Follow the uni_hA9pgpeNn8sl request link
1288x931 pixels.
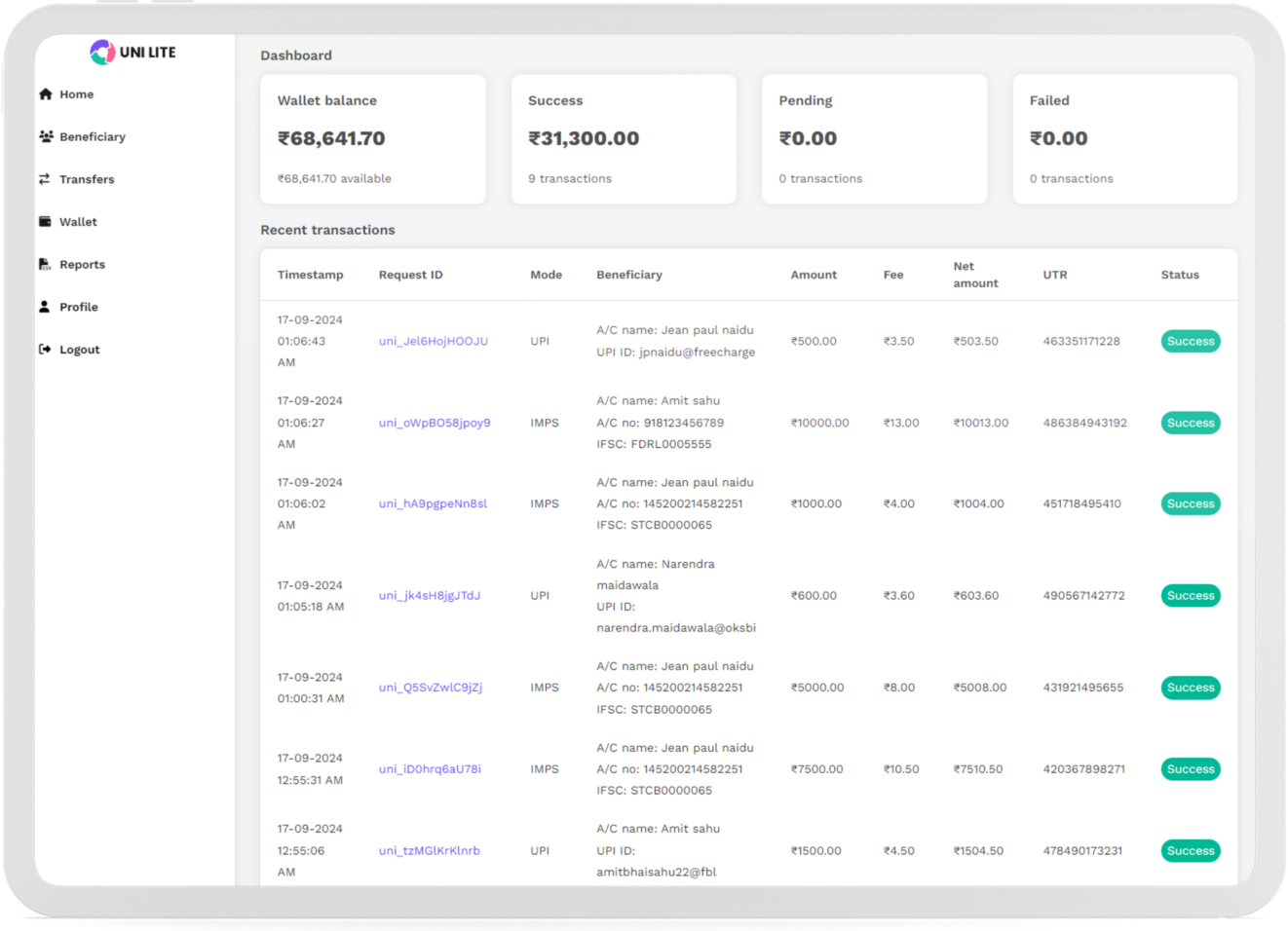point(433,503)
